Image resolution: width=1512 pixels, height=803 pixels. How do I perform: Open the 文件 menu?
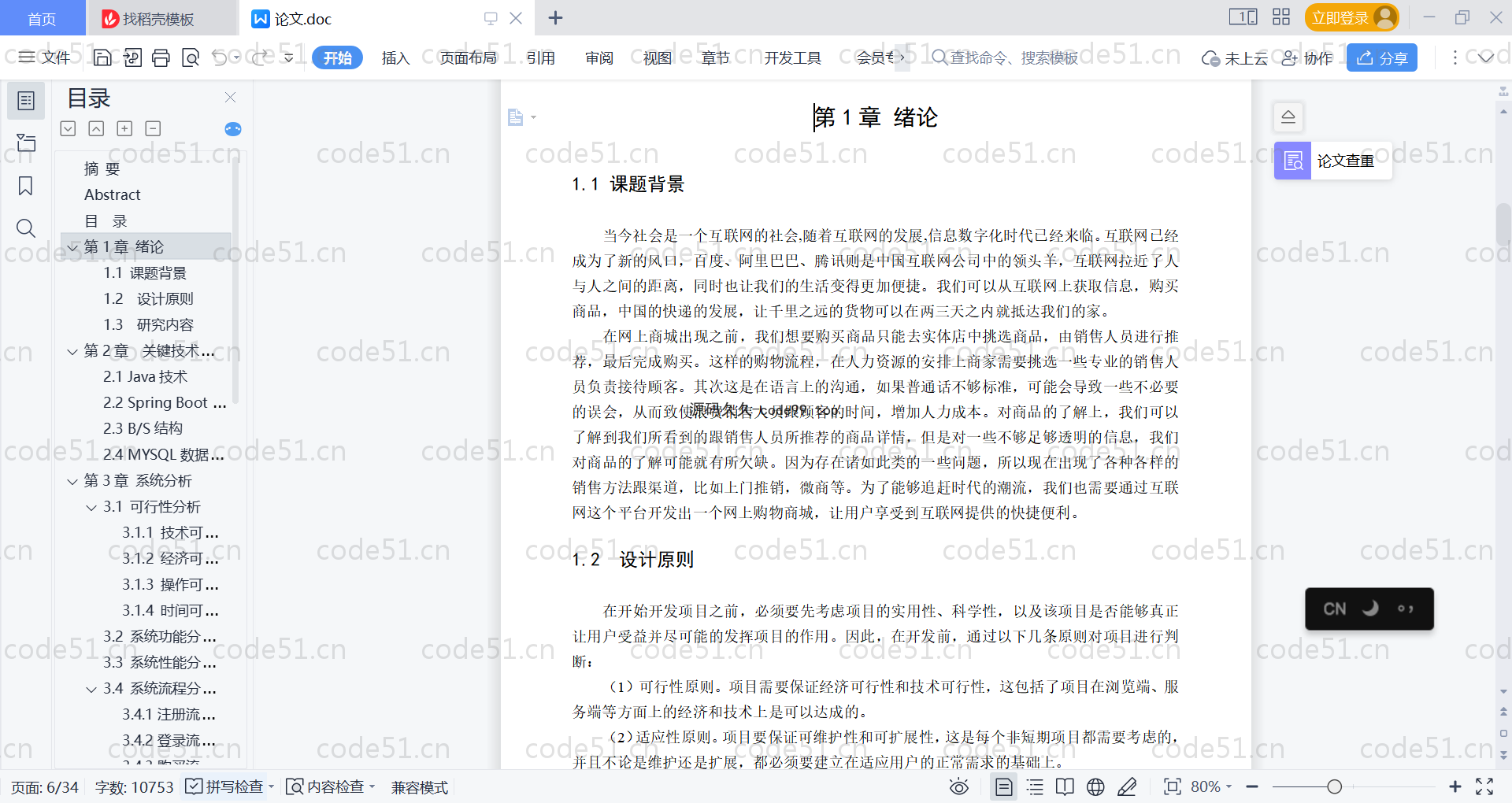pyautogui.click(x=45, y=57)
